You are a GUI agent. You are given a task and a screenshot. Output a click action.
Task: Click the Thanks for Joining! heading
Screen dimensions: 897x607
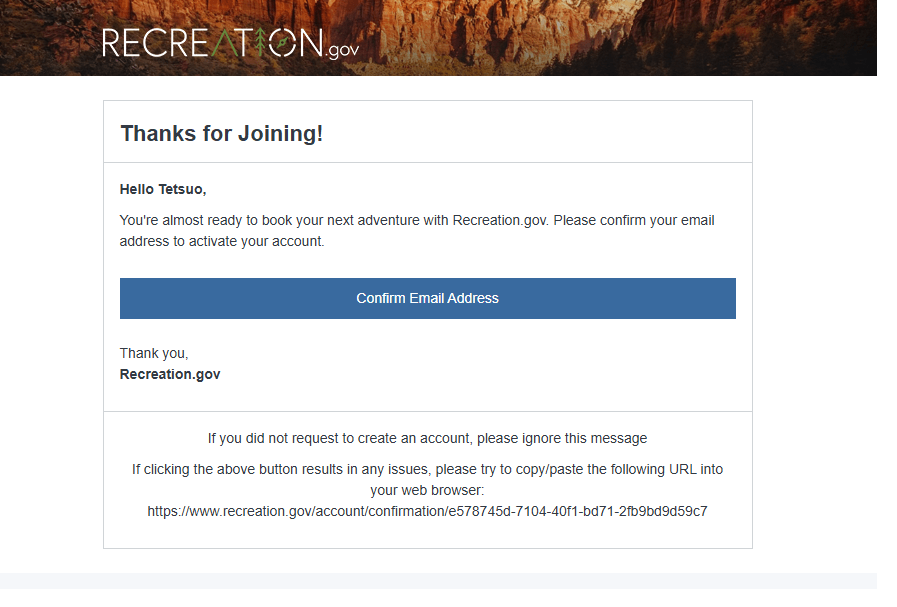(221, 134)
